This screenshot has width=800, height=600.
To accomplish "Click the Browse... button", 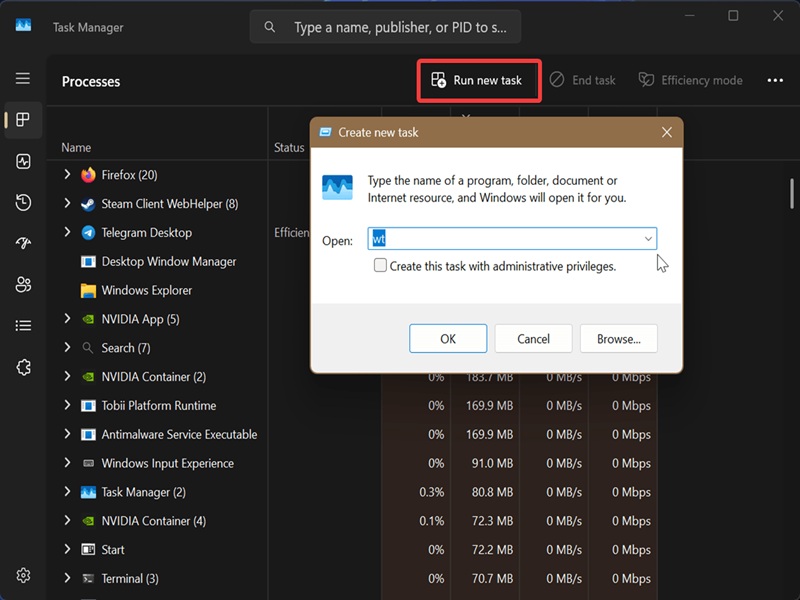I will point(618,339).
